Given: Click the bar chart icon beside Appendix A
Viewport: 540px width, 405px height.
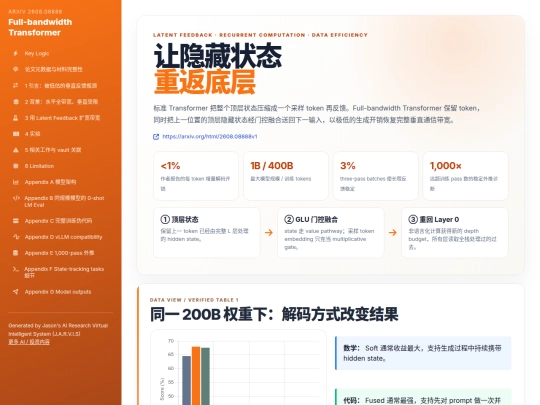Looking at the screenshot, I should coord(15,182).
